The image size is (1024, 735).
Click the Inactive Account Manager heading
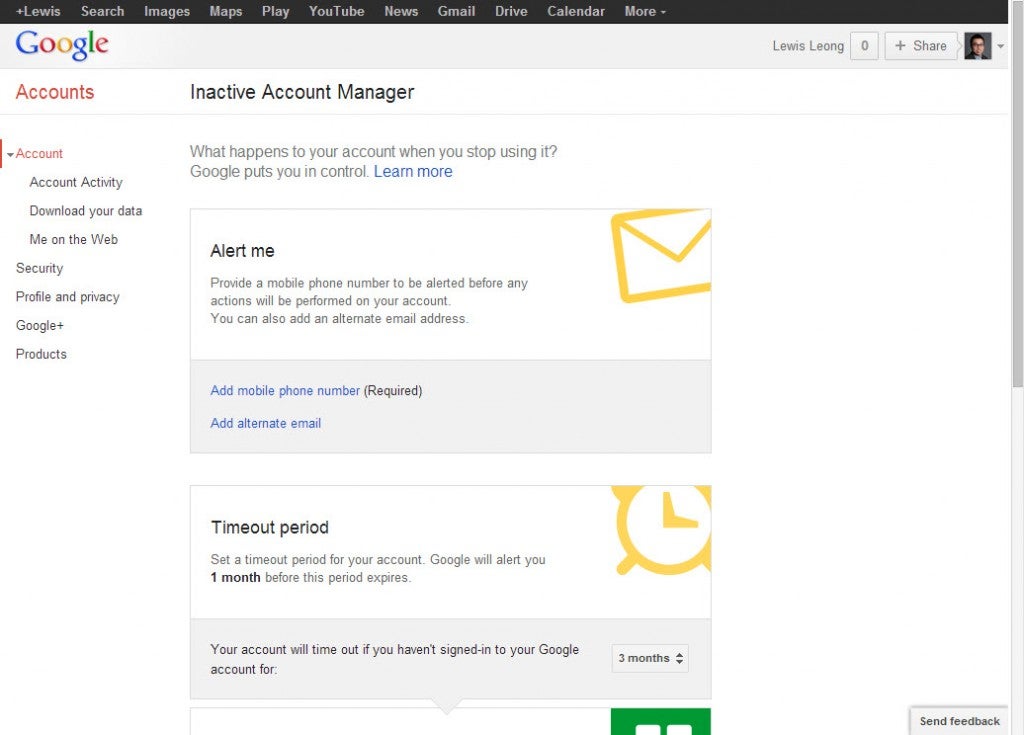(302, 92)
